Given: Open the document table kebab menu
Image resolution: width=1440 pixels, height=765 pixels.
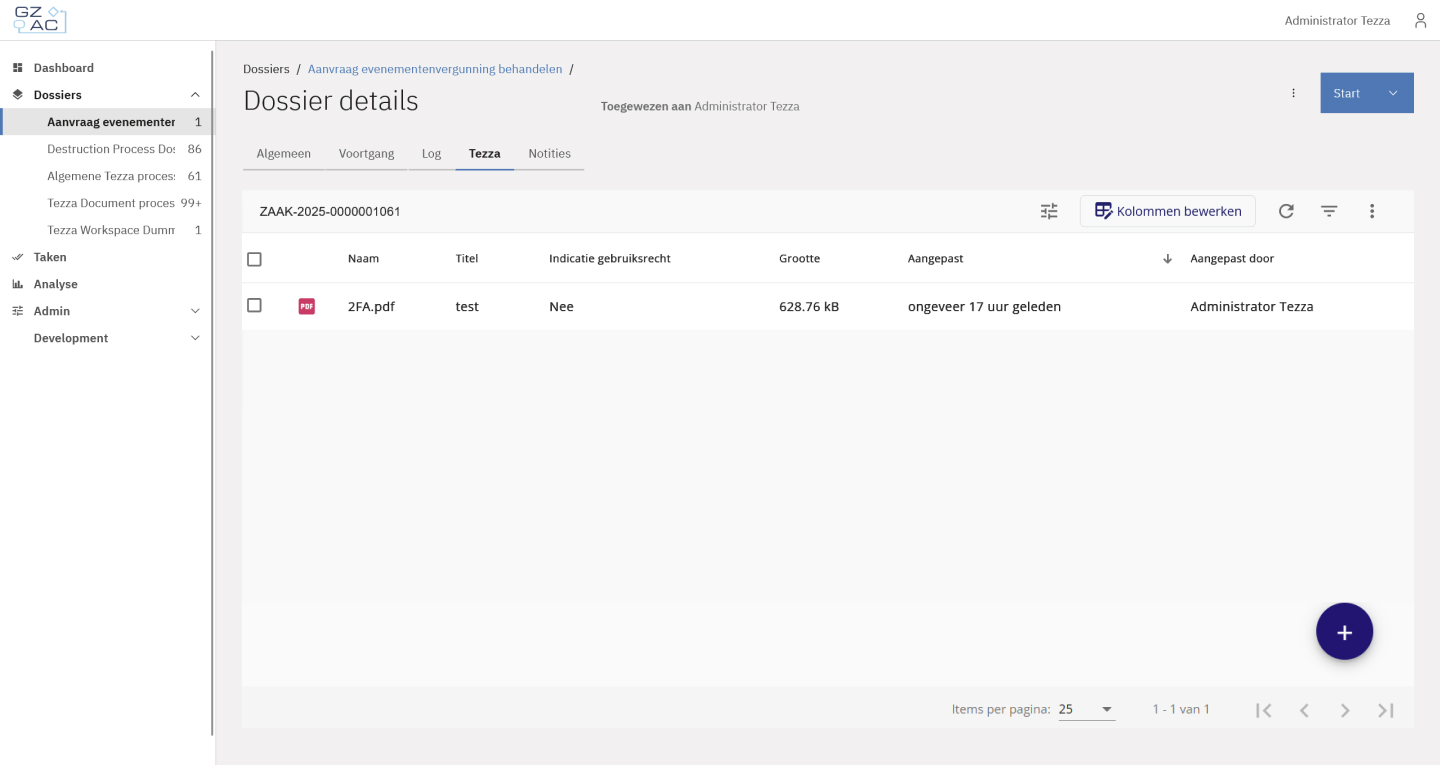Looking at the screenshot, I should [1372, 211].
